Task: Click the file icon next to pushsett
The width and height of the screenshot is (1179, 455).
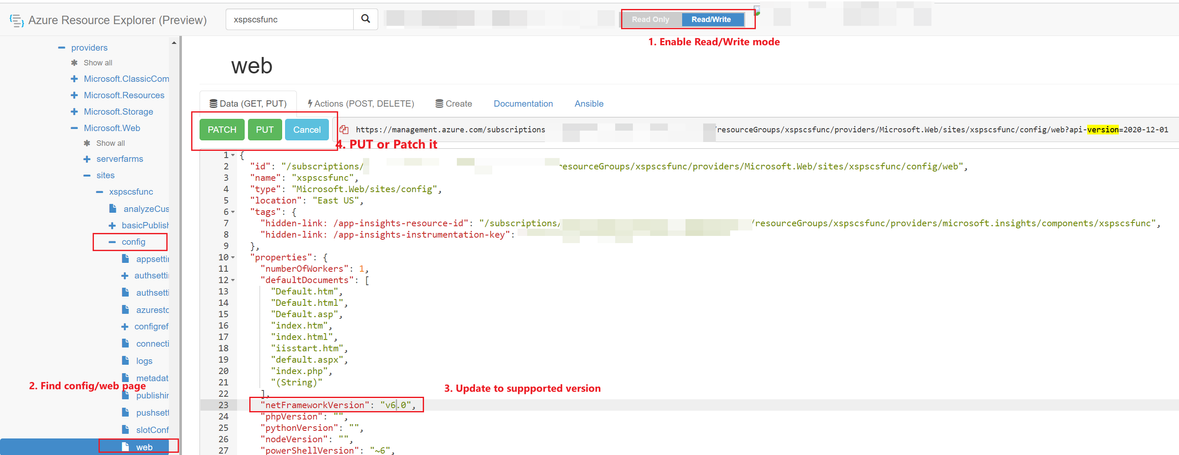Action: coord(126,413)
